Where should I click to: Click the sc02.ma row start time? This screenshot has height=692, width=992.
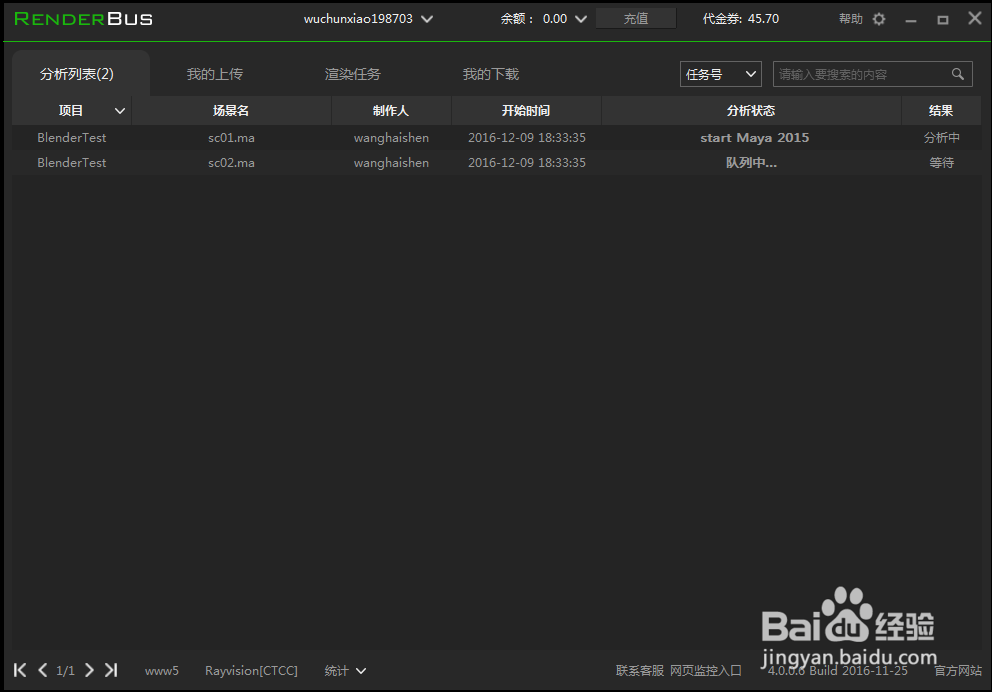526,163
